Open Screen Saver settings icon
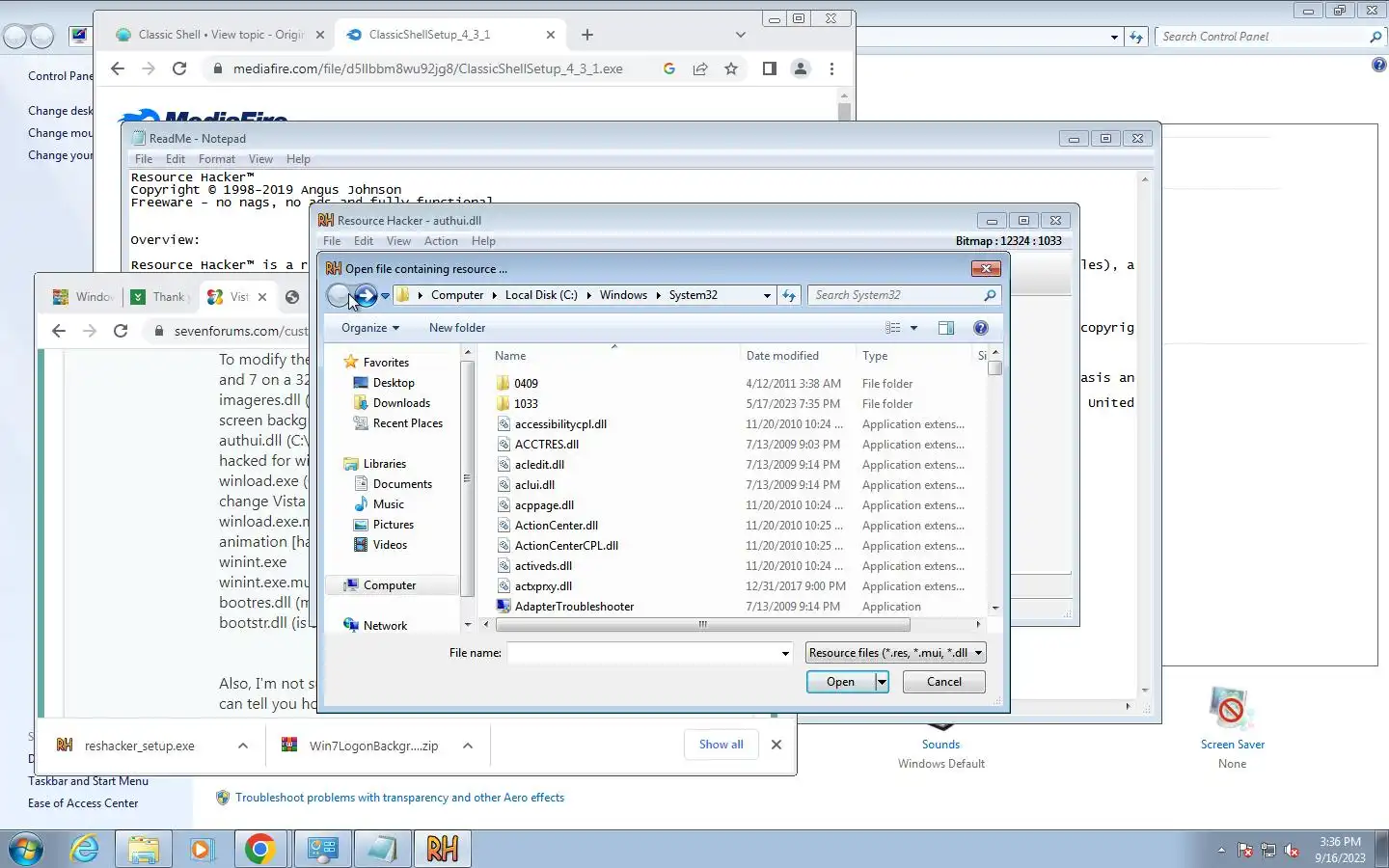Viewport: 1389px width, 868px height. [x=1232, y=709]
